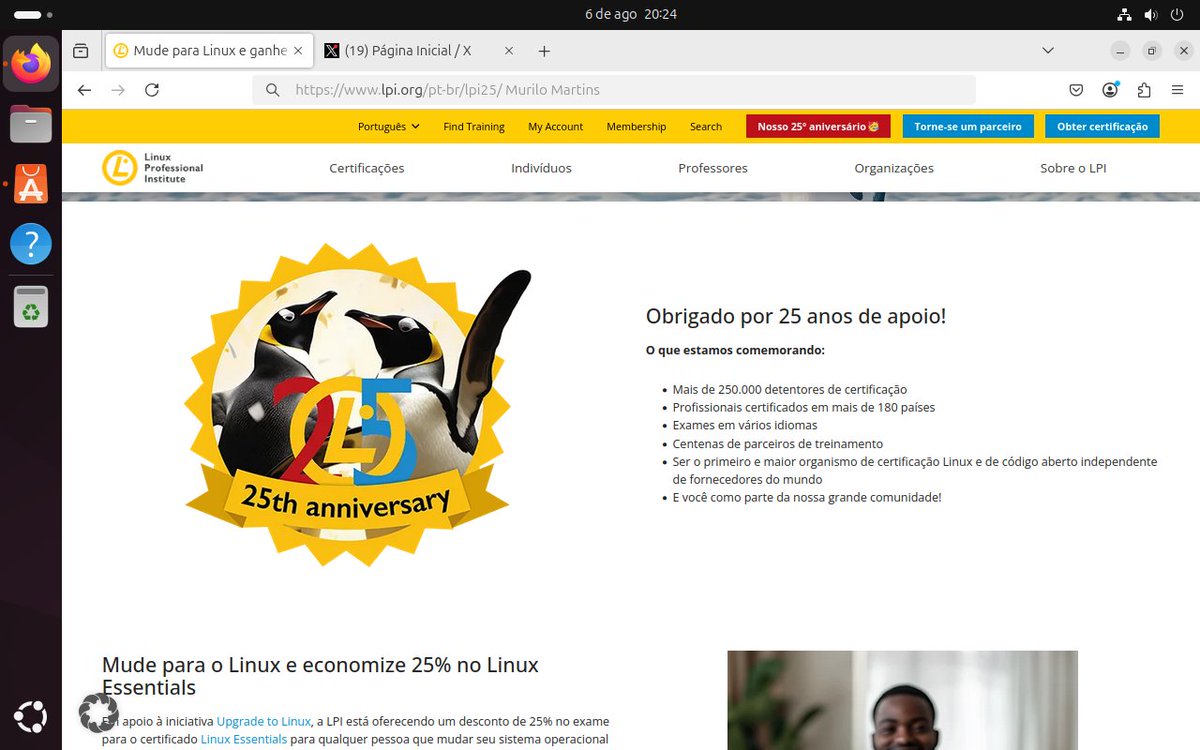Open the Firefox account icon
Viewport: 1200px width, 750px height.
coord(1110,90)
